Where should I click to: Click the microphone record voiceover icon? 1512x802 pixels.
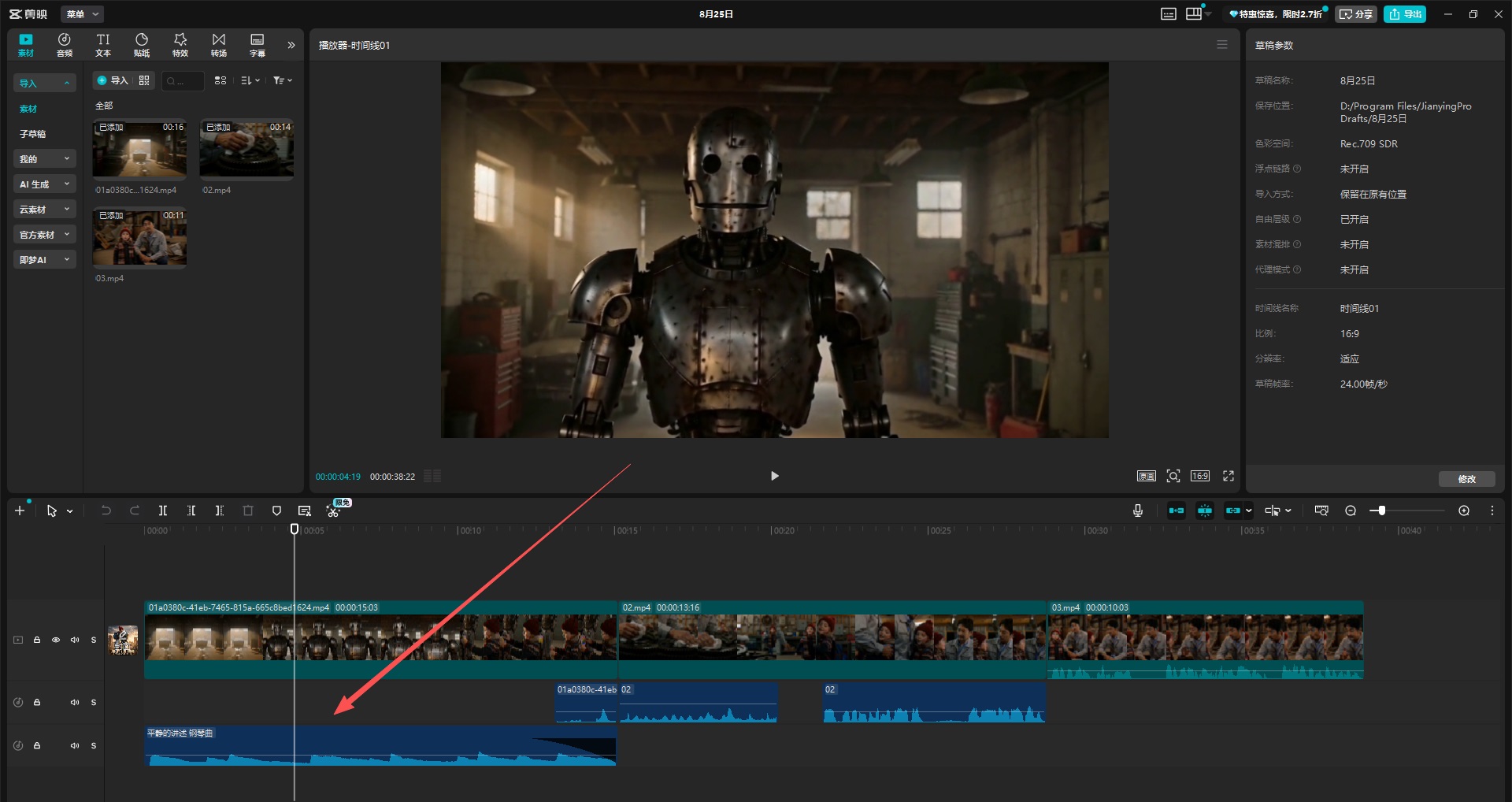(1138, 511)
